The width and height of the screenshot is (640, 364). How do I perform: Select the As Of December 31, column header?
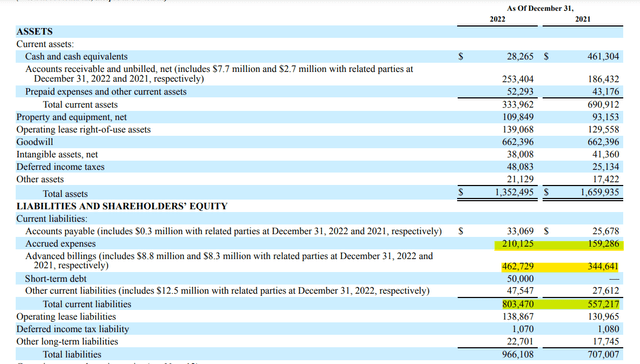[540, 8]
